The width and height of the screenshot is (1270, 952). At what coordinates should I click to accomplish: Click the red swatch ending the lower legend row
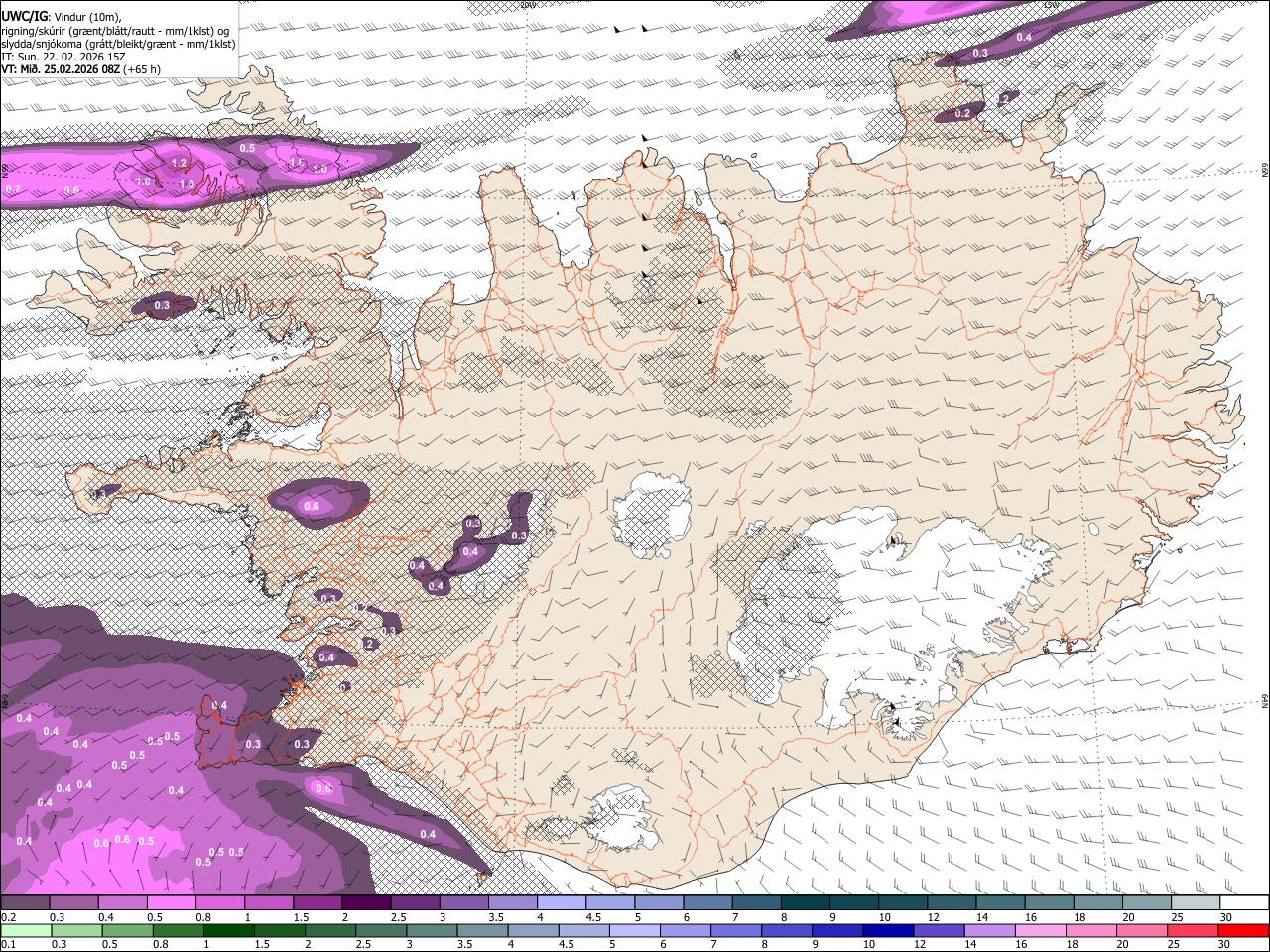pos(1244,930)
